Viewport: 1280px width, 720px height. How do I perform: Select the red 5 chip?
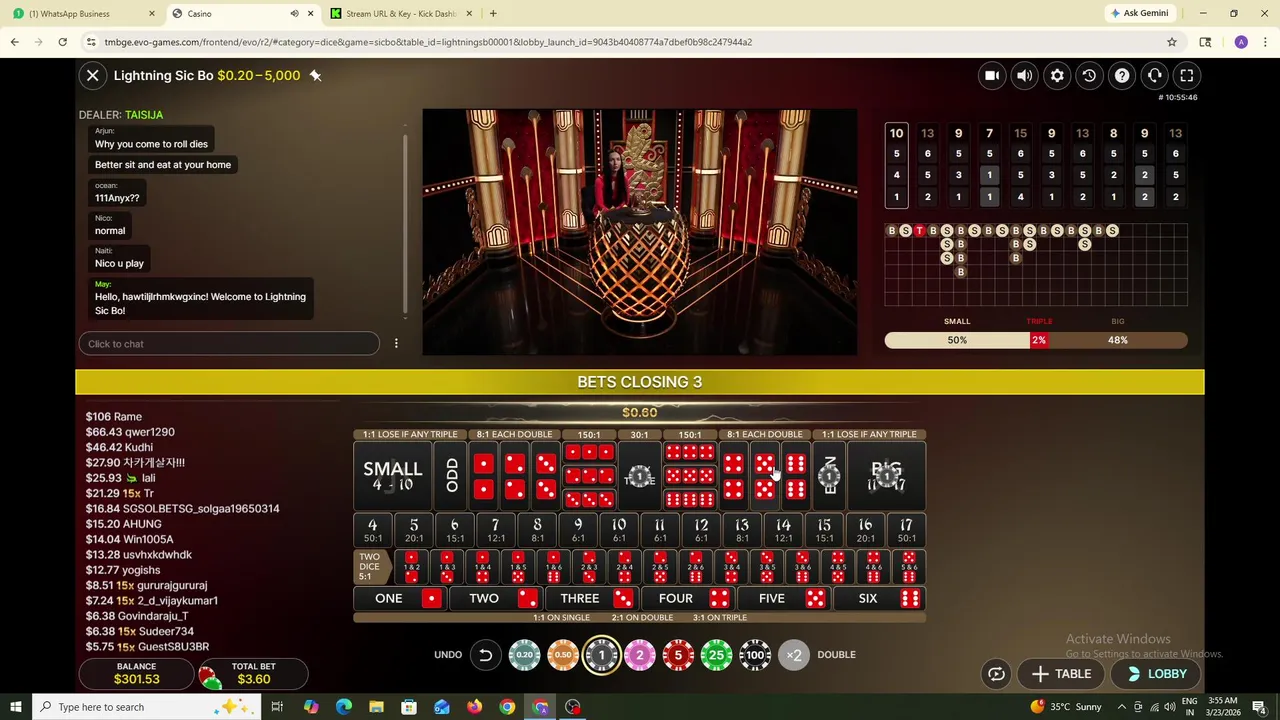click(678, 655)
